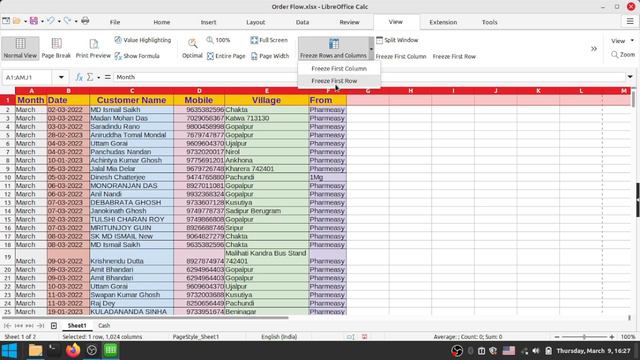
Task: Choose Freeze First Column in dropdown menu
Action: 339,69
